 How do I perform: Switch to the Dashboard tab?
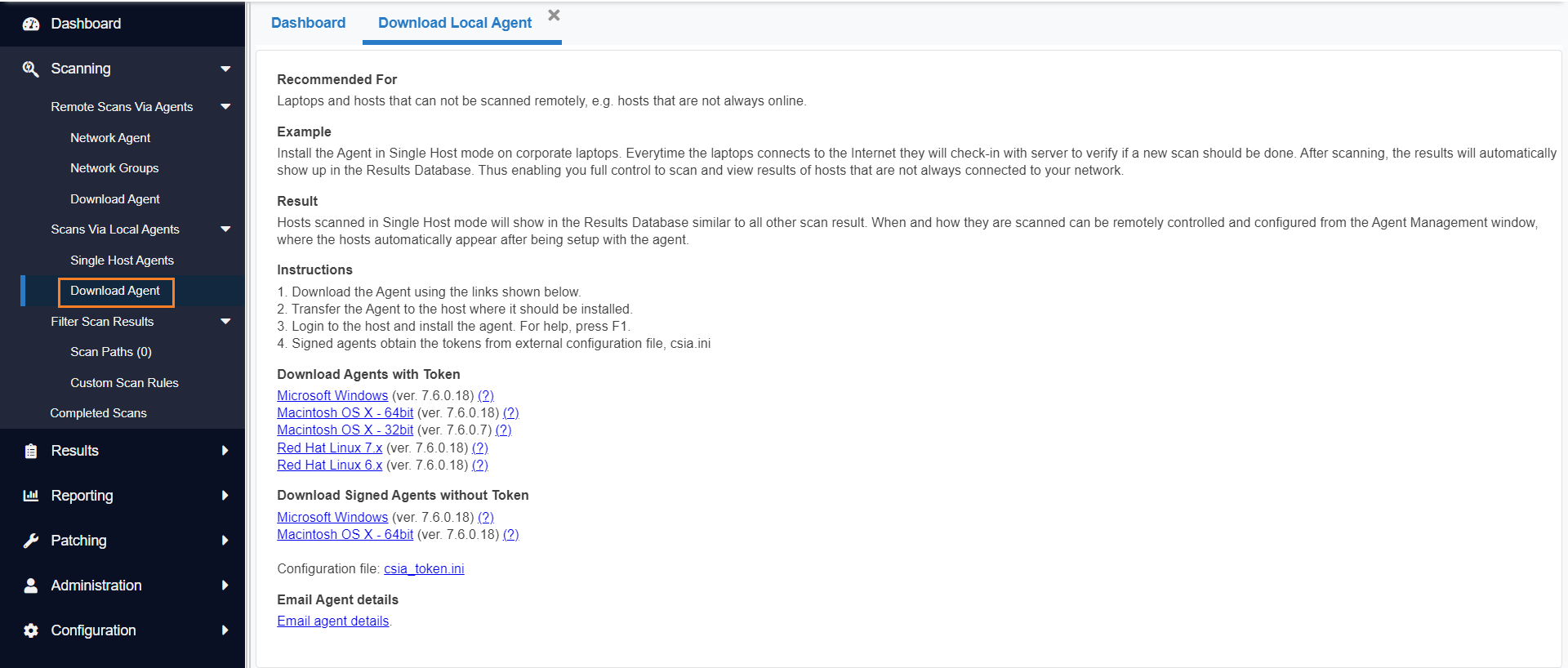tap(308, 23)
